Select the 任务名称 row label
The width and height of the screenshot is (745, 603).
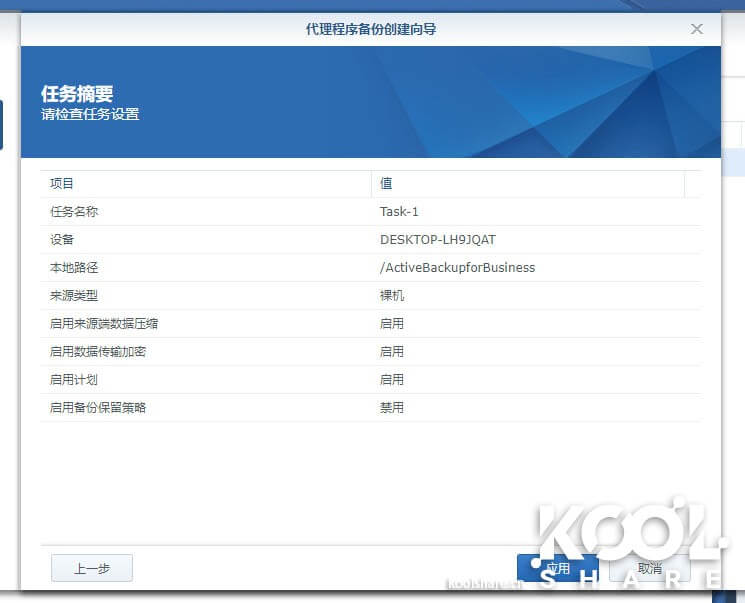(x=74, y=212)
